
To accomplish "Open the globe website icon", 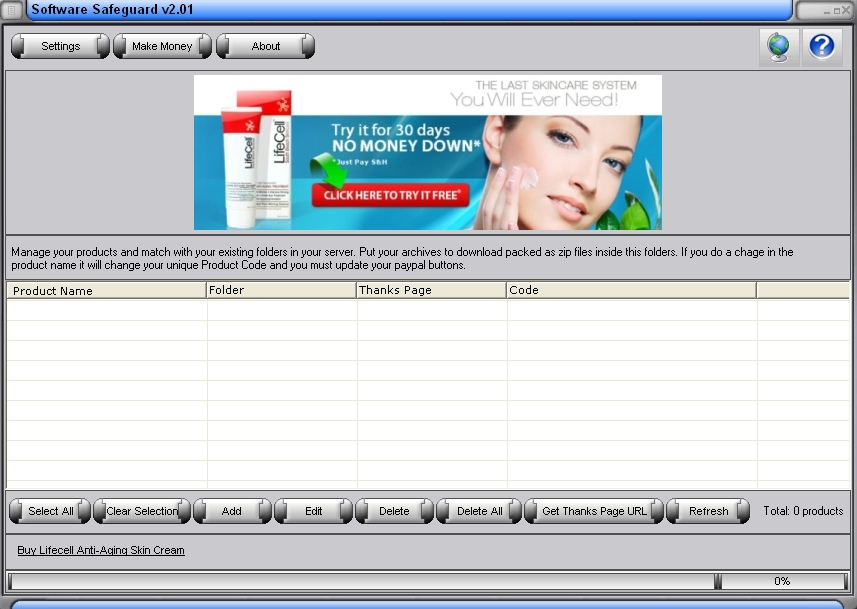I will [779, 48].
